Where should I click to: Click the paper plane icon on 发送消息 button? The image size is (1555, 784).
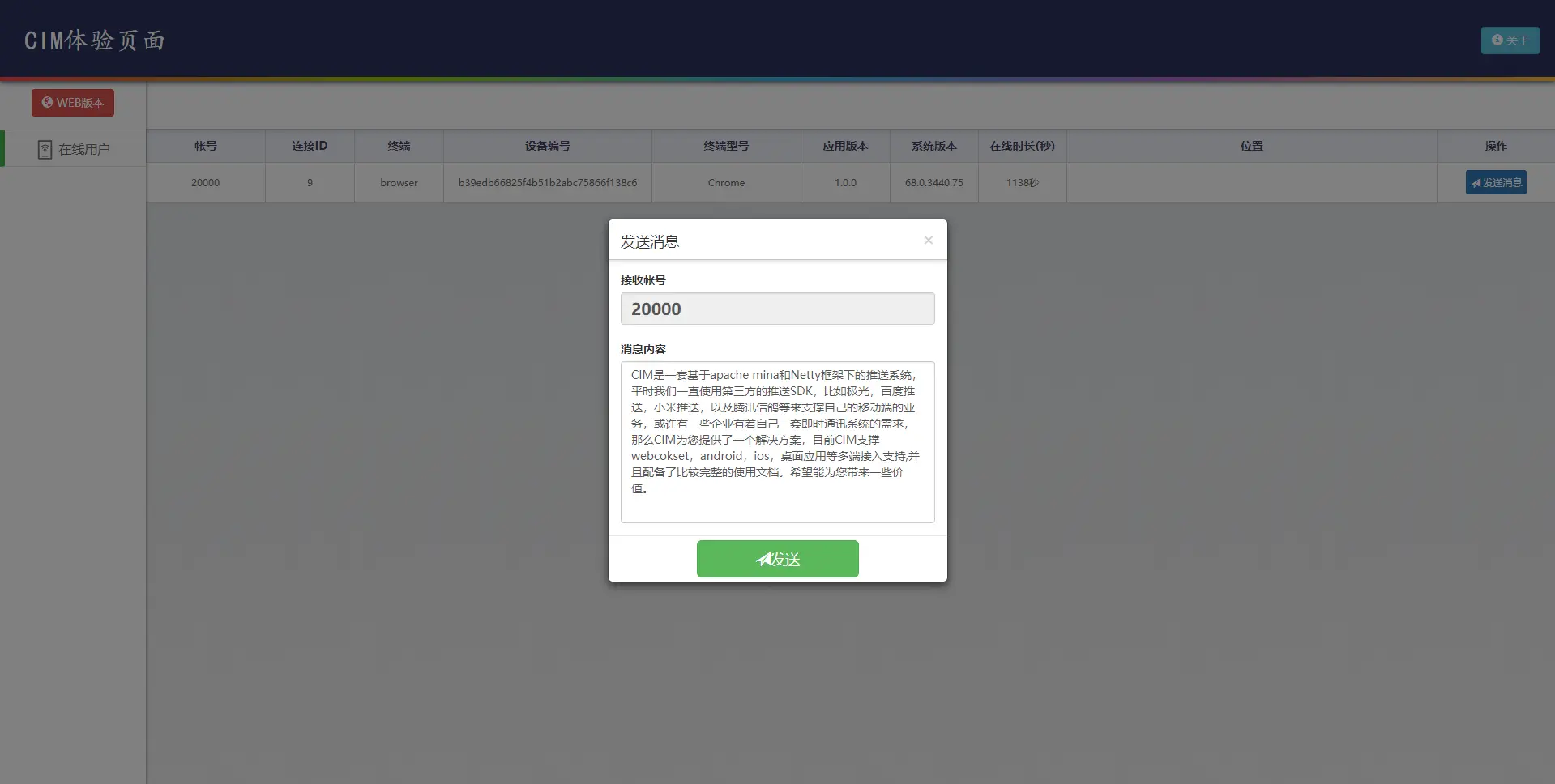point(1475,182)
